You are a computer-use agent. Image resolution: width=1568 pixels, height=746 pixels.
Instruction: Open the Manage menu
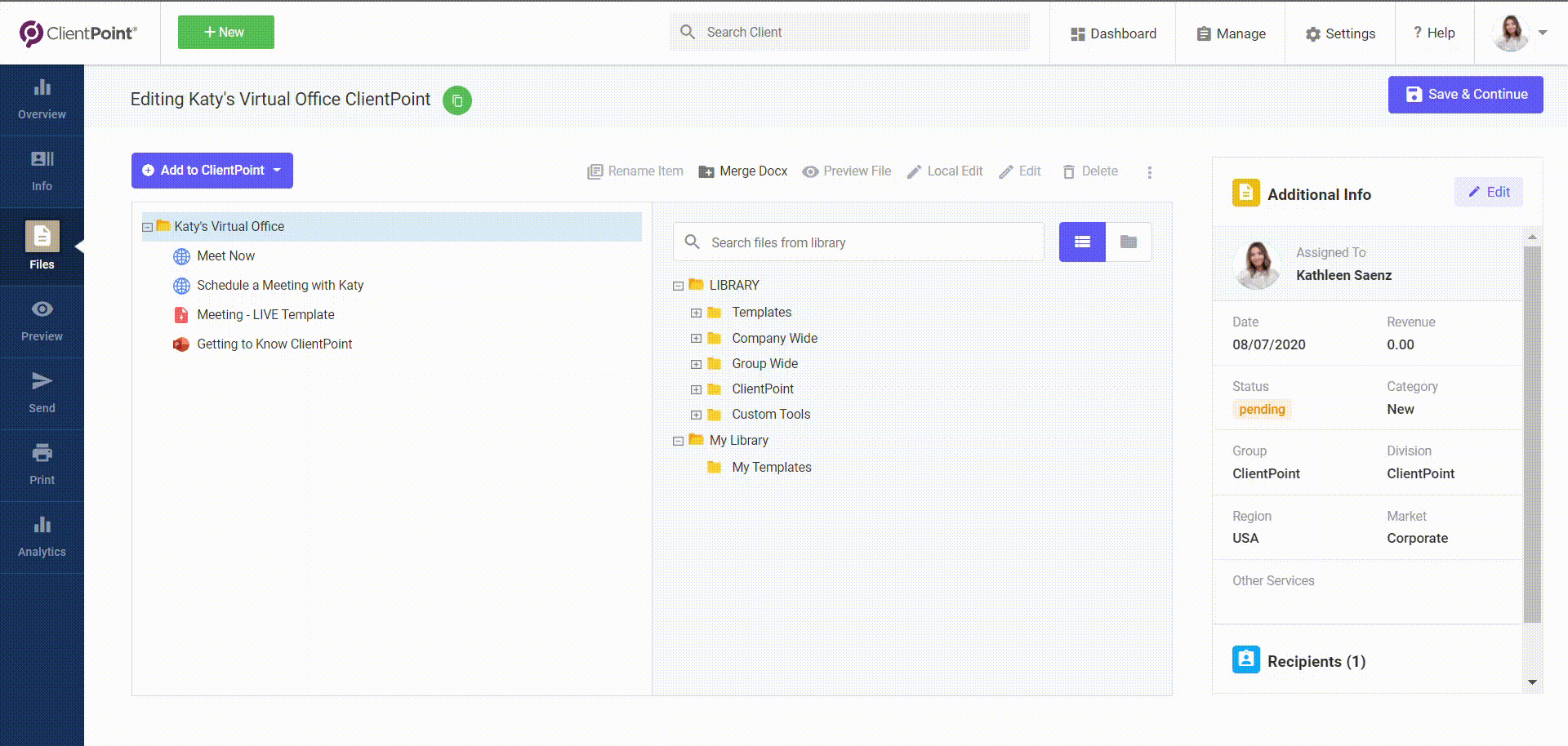[1231, 33]
